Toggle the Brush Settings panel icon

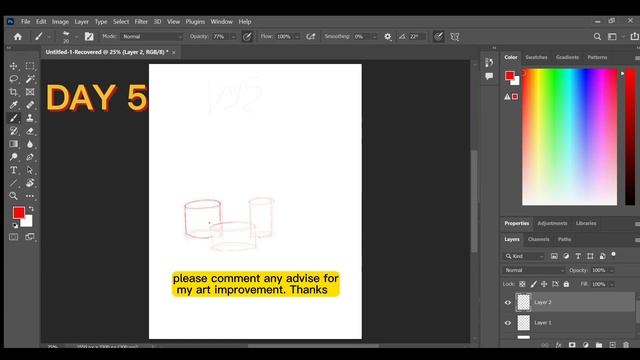(x=89, y=37)
